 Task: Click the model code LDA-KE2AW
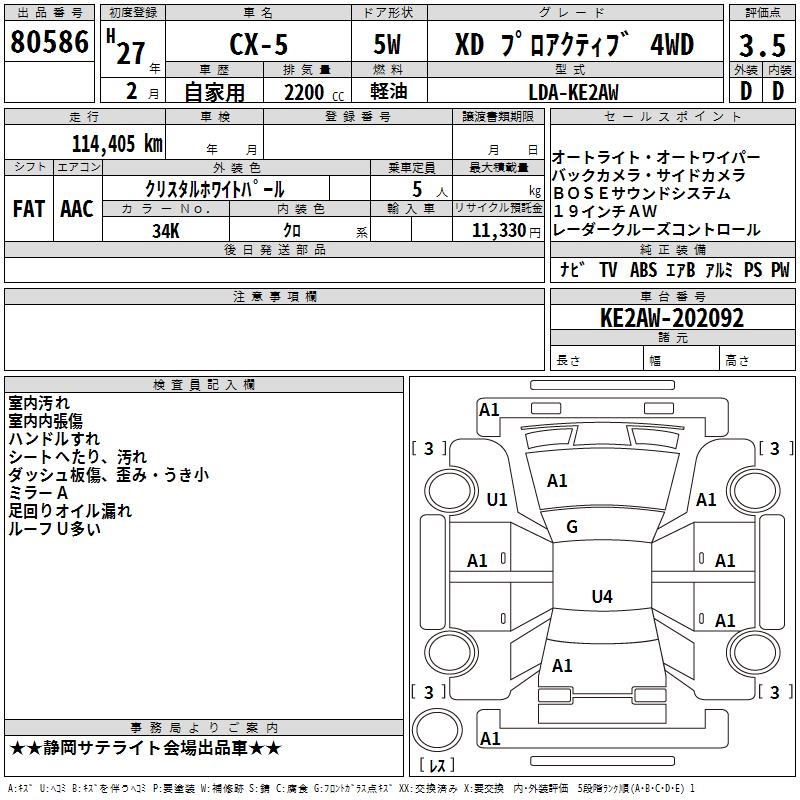(x=573, y=92)
